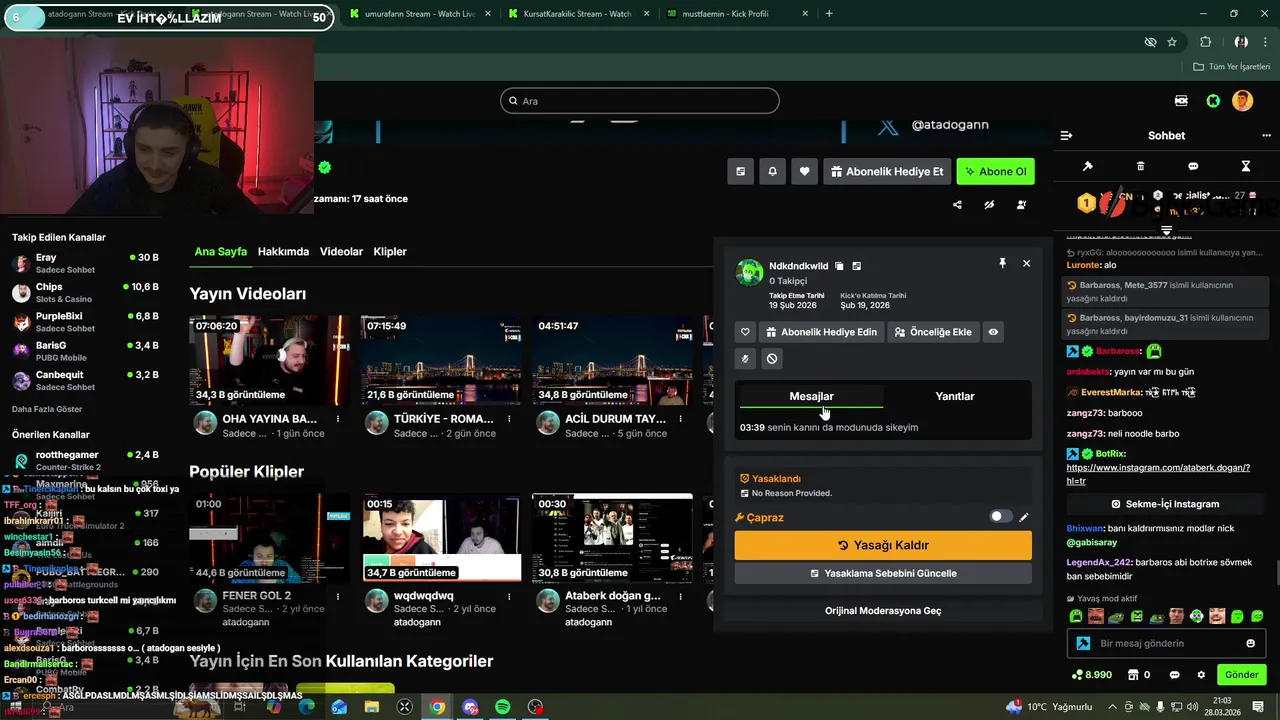Click the speech bubble in chat toolbar
The width and height of the screenshot is (1280, 720).
point(1193,166)
